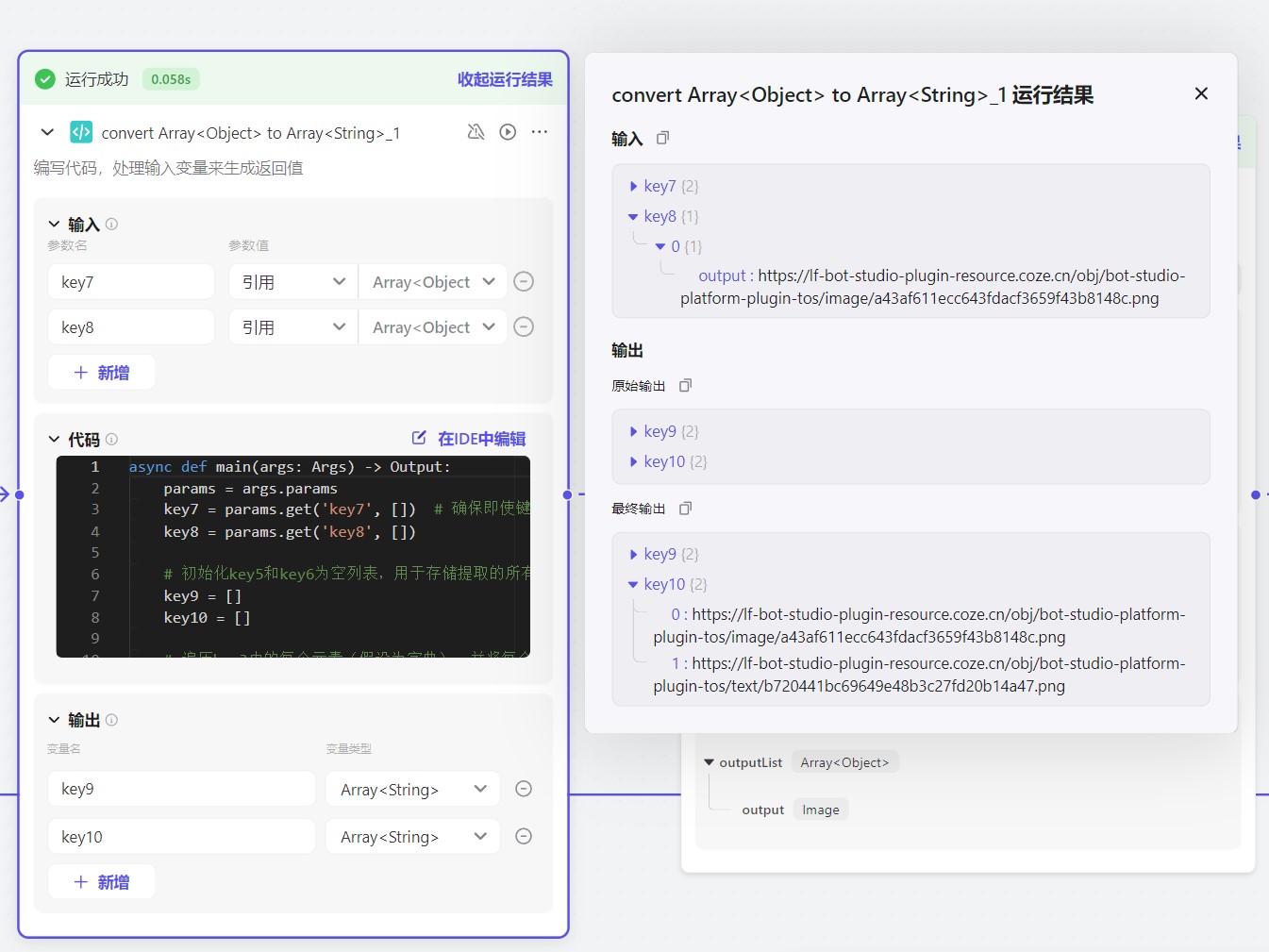Open the Array<Object> type dropdown for key7
Image resolution: width=1269 pixels, height=952 pixels.
click(433, 281)
